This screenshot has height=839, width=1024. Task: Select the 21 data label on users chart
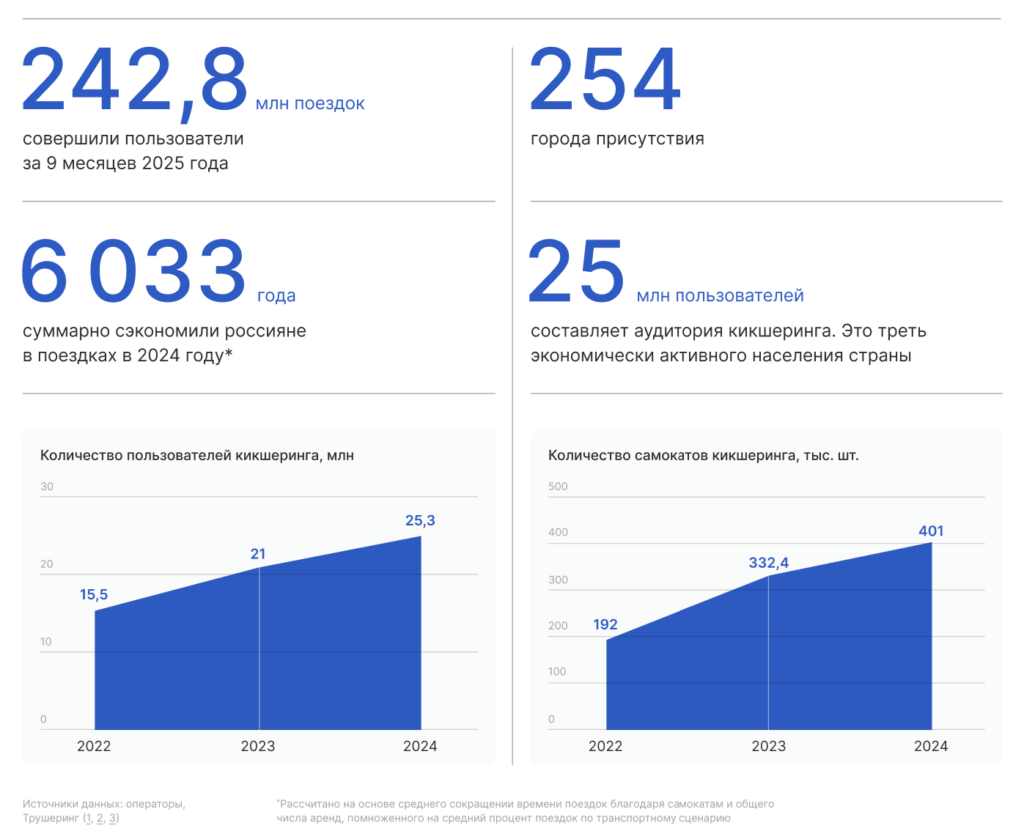(x=258, y=554)
